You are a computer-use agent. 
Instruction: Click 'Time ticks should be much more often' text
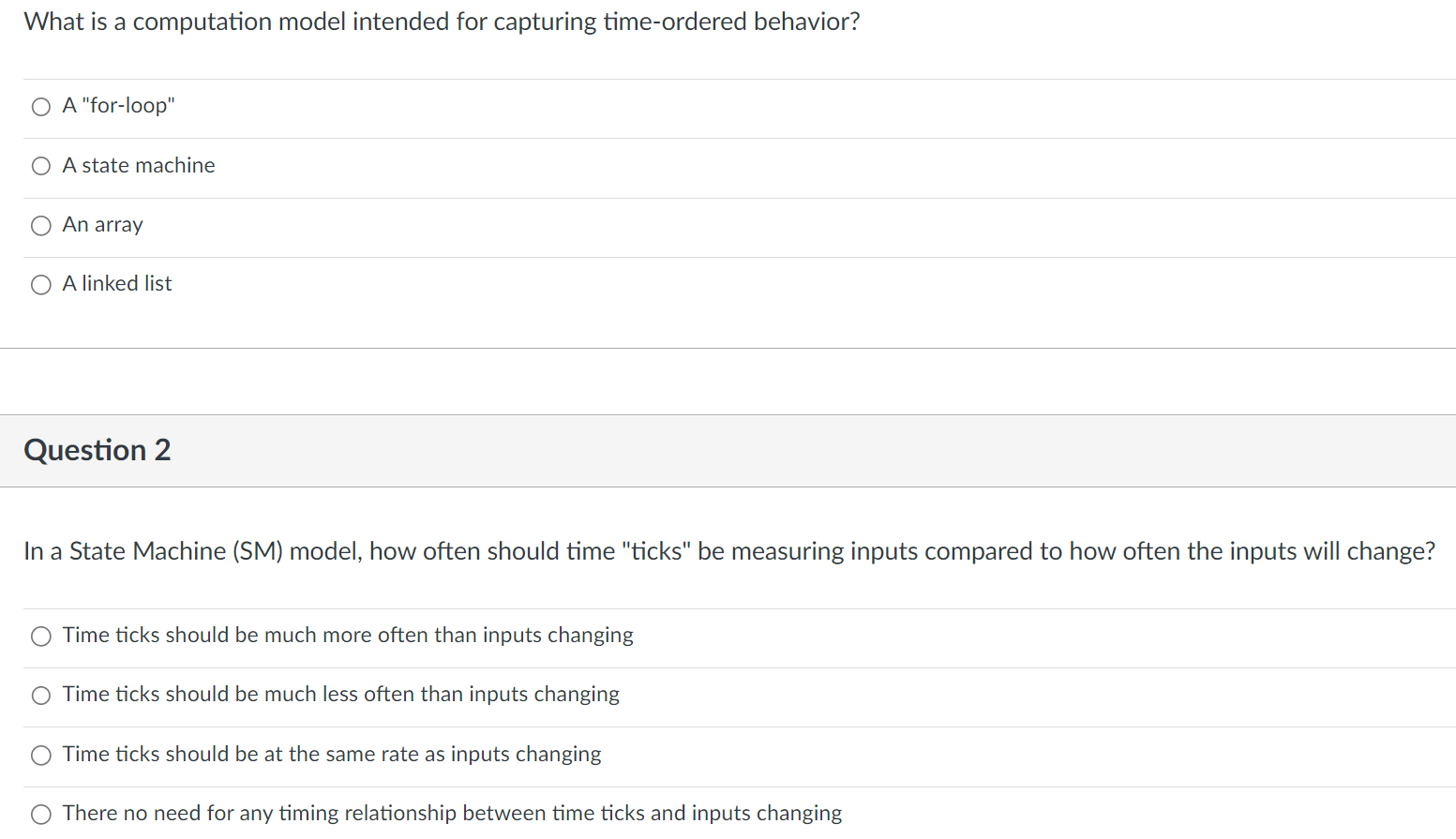point(348,636)
